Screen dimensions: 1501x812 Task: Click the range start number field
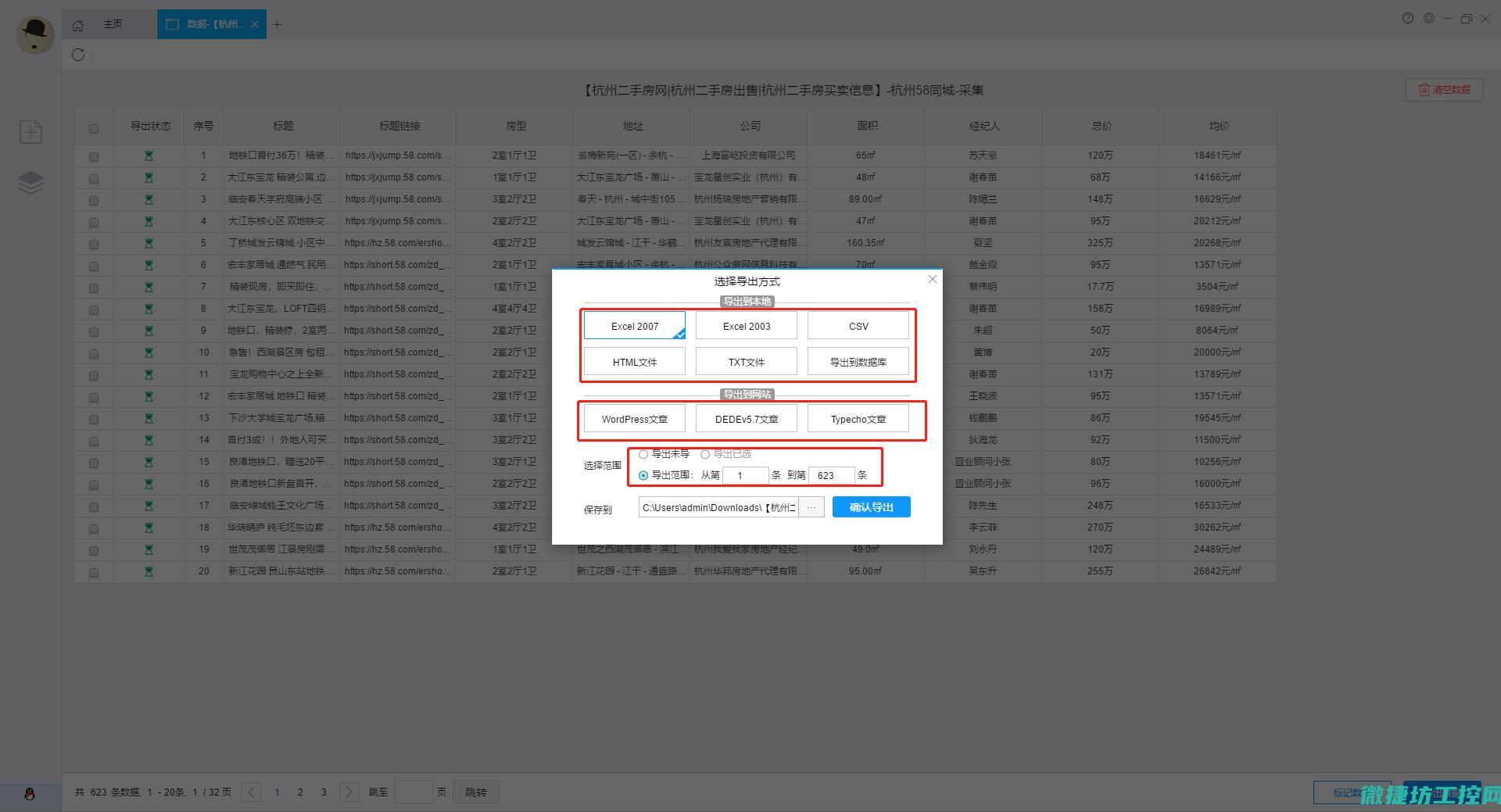coord(746,475)
